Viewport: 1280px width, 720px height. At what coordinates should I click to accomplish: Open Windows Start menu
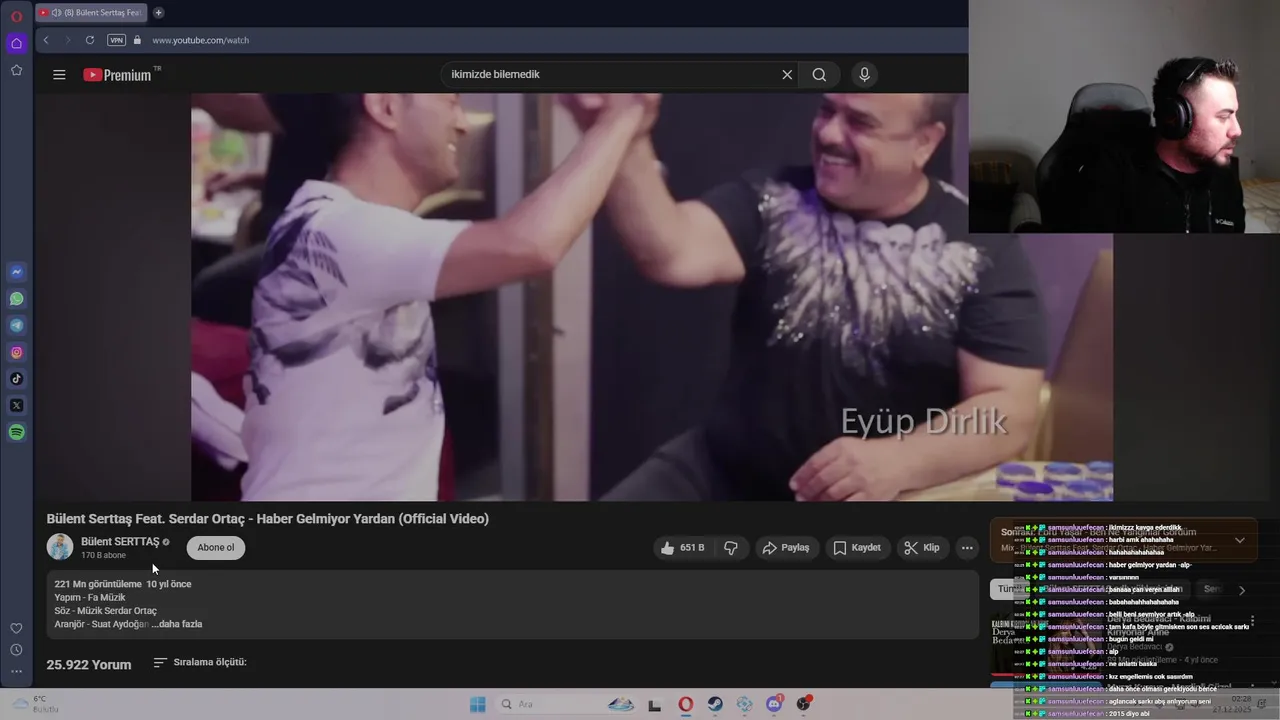coord(478,704)
